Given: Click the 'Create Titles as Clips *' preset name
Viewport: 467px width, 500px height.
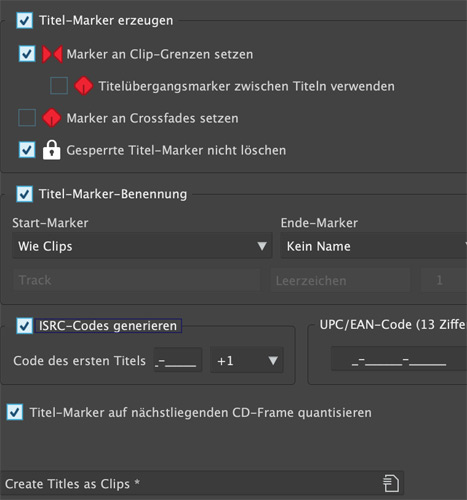Looking at the screenshot, I should pos(72,484).
